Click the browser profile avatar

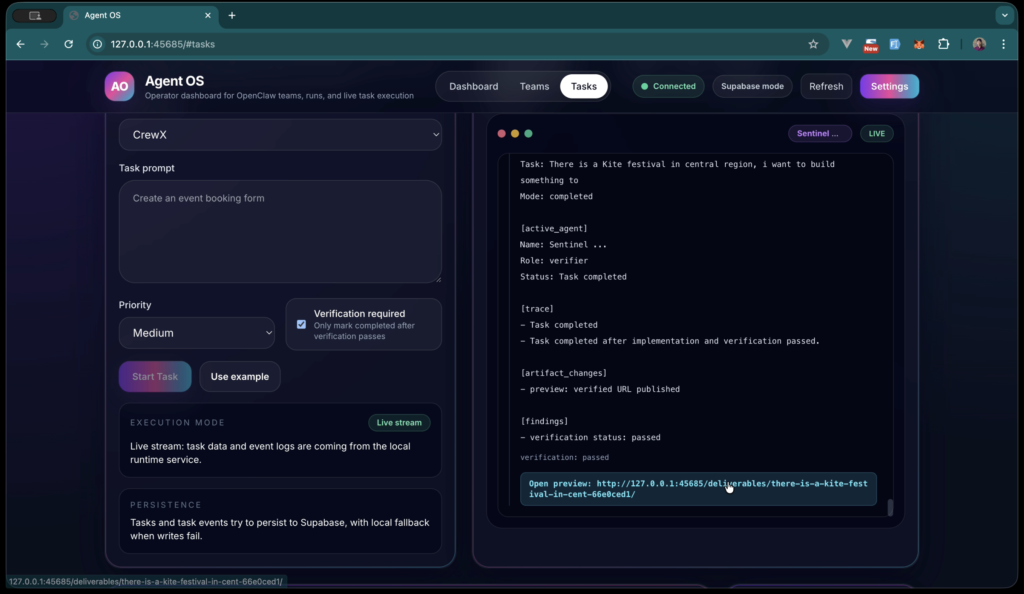pos(978,44)
